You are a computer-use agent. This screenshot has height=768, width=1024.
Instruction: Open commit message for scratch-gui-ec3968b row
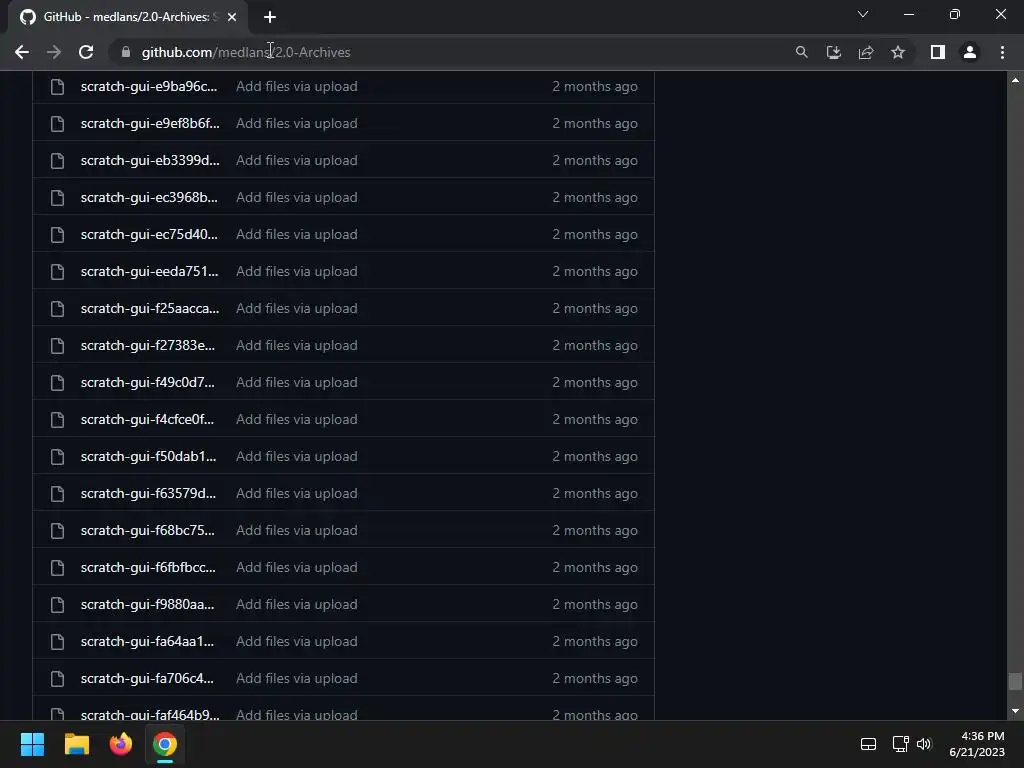pyautogui.click(x=296, y=197)
